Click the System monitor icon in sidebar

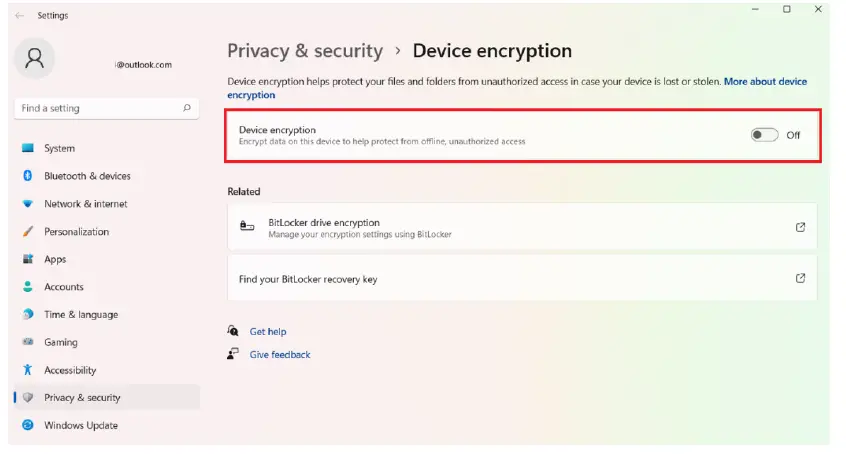tap(28, 148)
